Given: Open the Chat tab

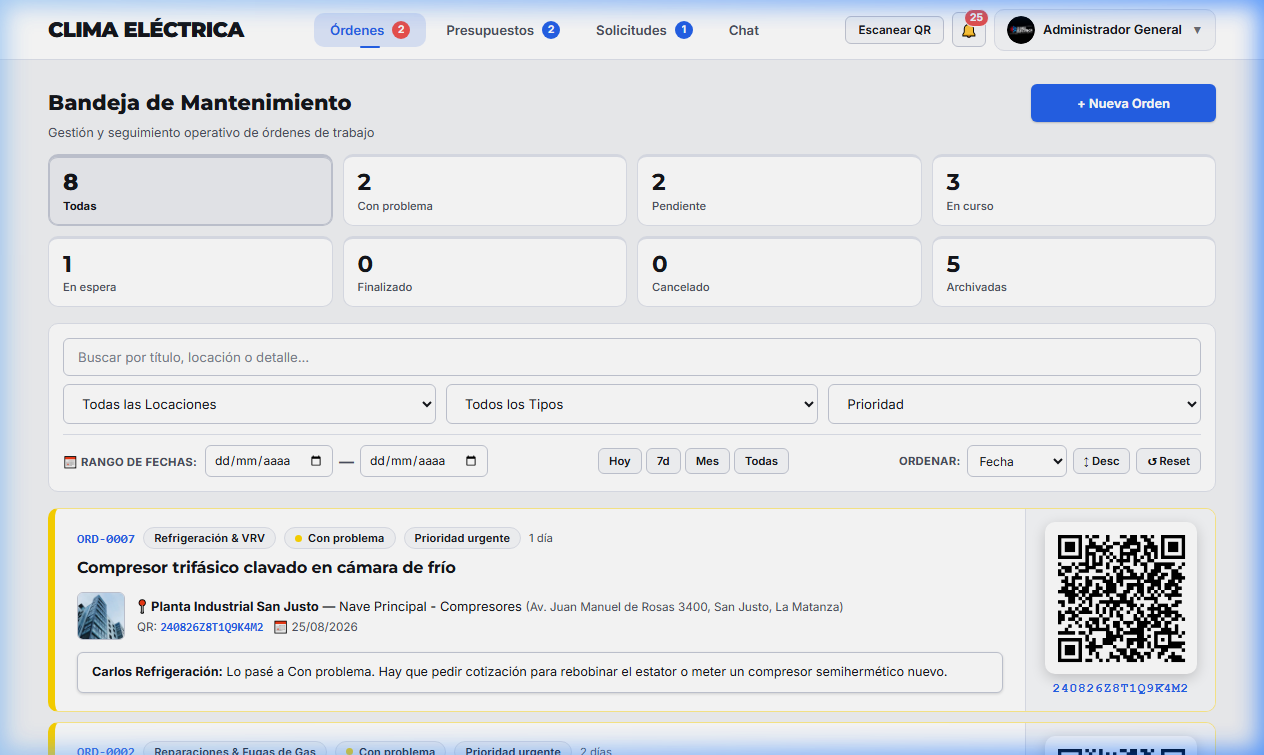Looking at the screenshot, I should pyautogui.click(x=744, y=30).
